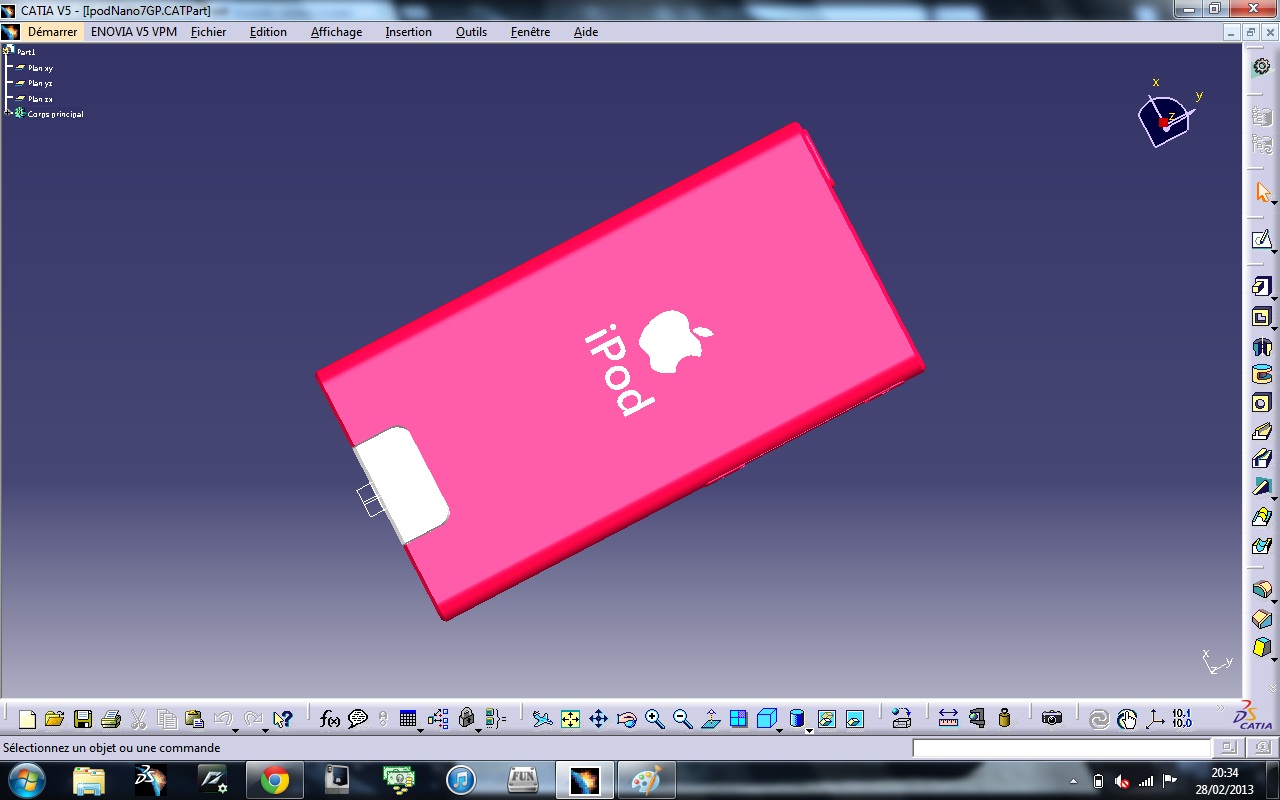Screen dimensions: 1280x800
Task: Open the Redo history dropdown arrow
Action: point(265,730)
